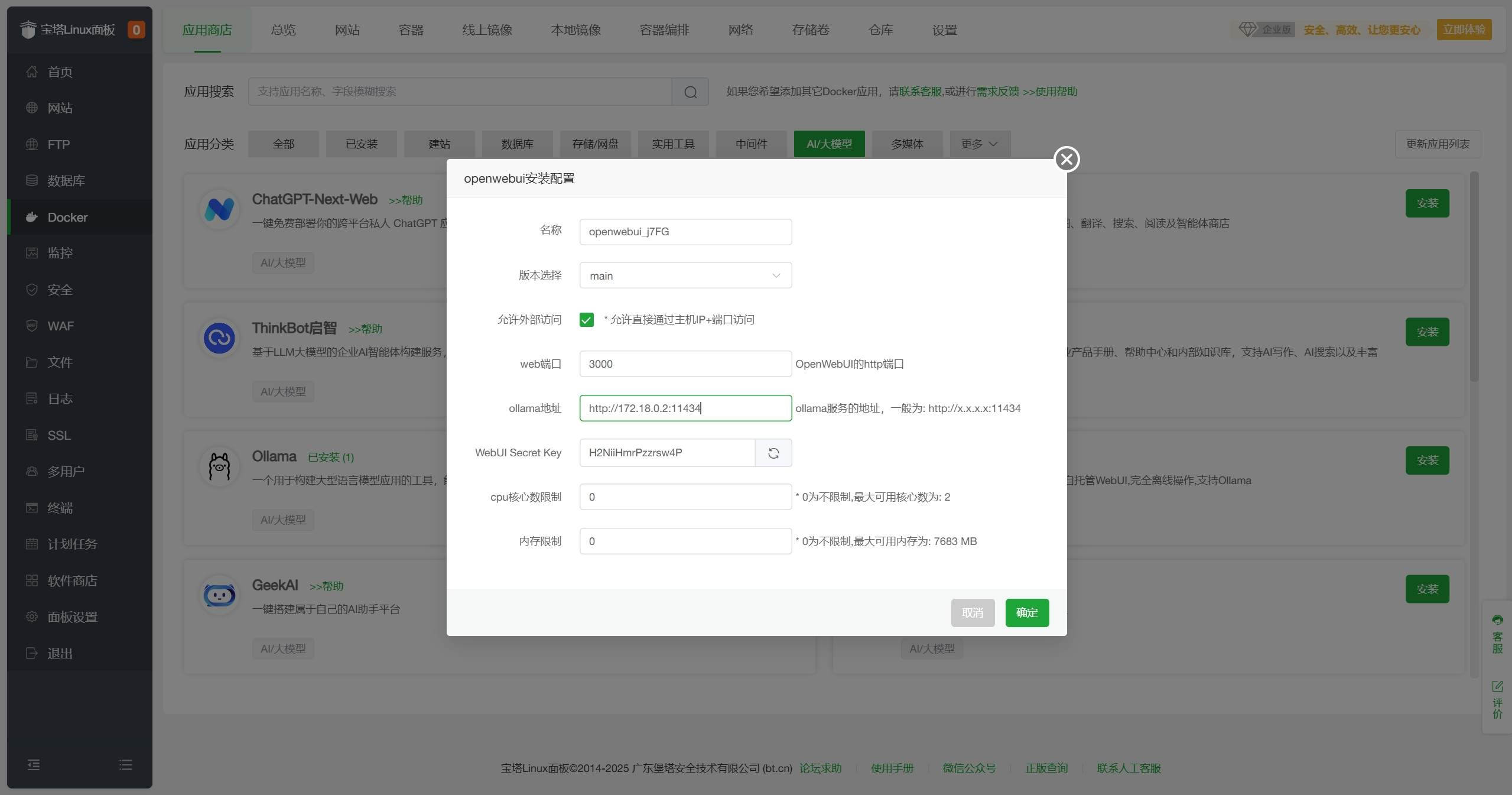1512x795 pixels.
Task: Click the 确定 confirm button
Action: (x=1026, y=612)
